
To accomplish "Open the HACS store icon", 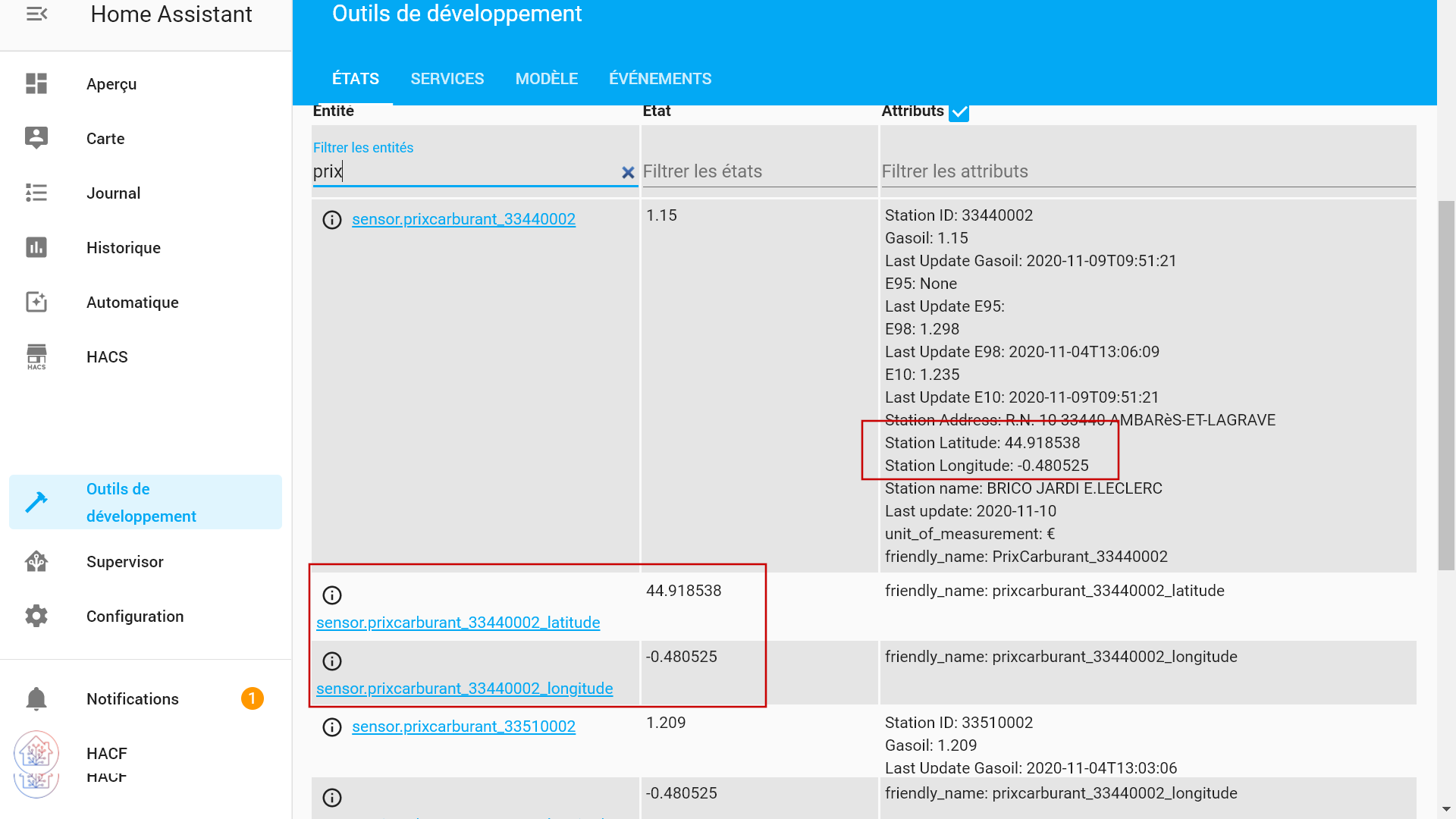I will coord(36,356).
